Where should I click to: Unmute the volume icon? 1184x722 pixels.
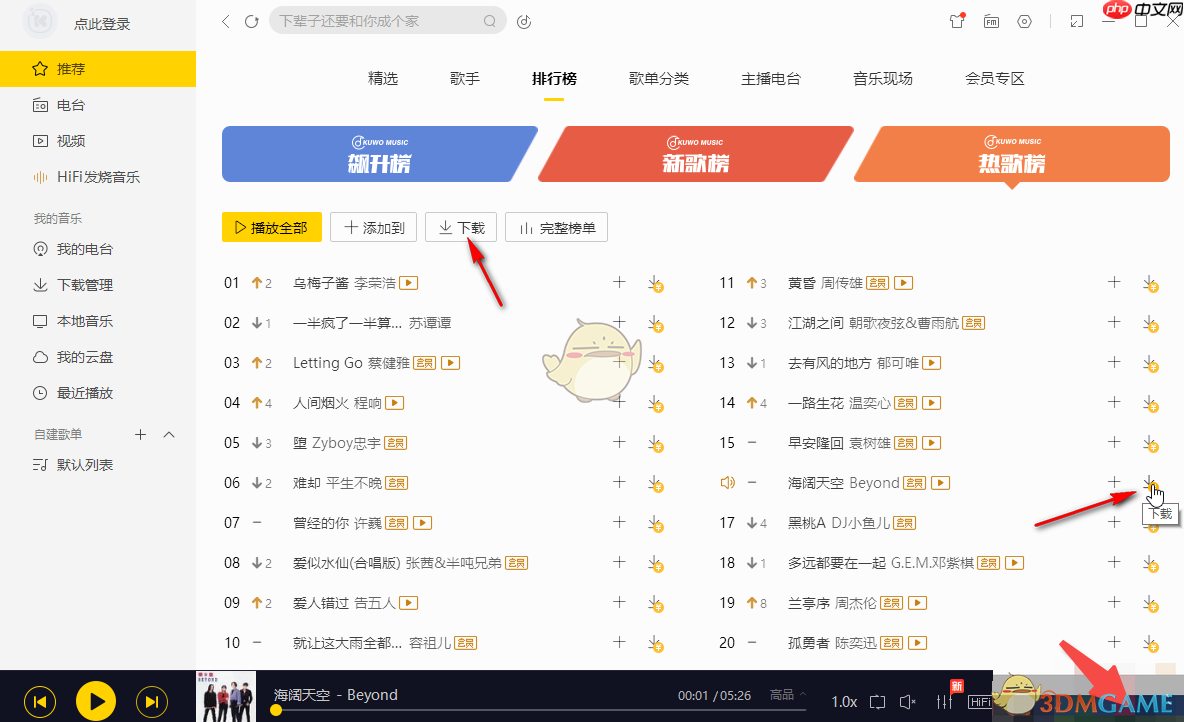pos(906,701)
